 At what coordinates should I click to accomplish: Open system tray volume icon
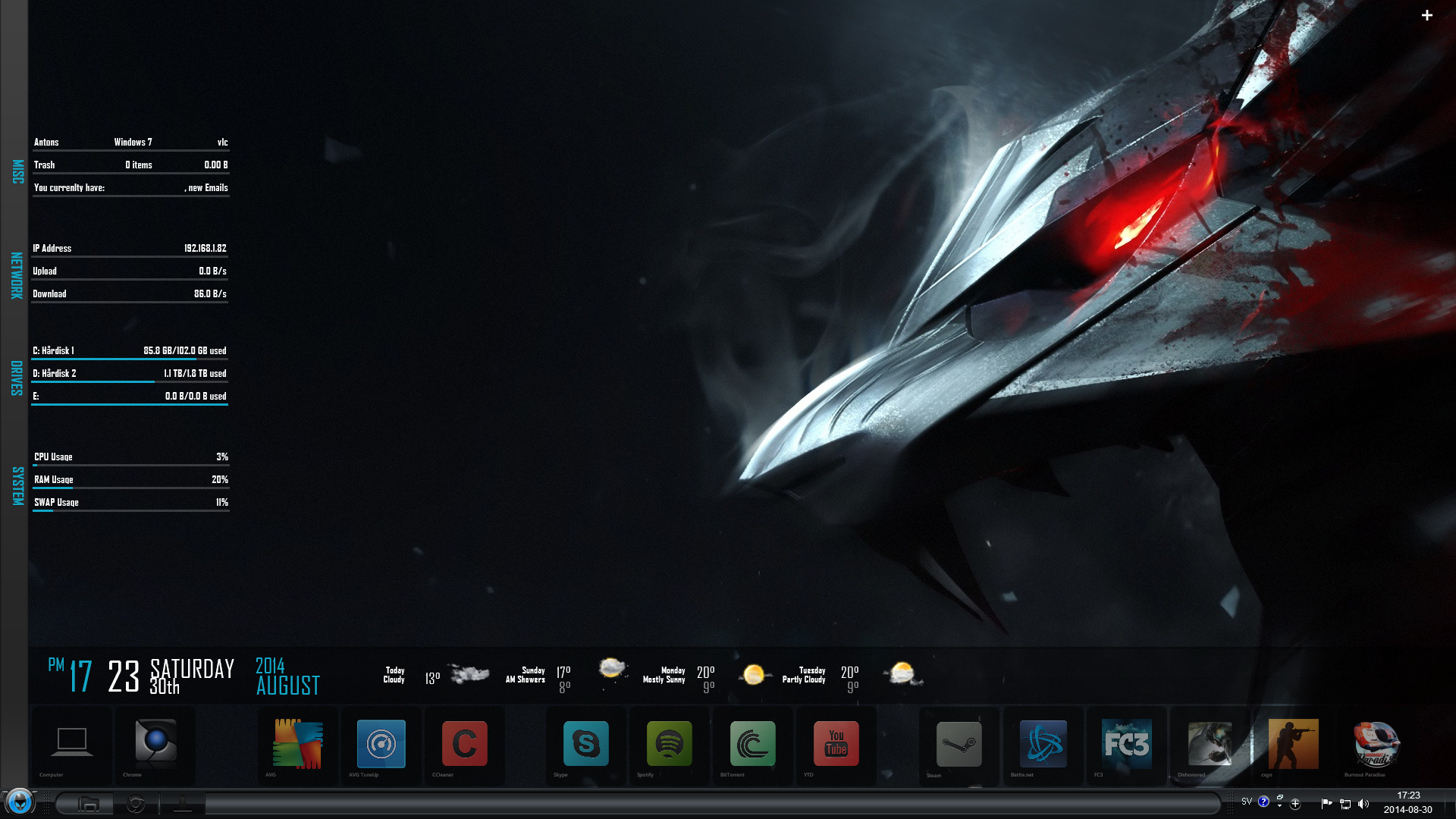click(x=1363, y=804)
